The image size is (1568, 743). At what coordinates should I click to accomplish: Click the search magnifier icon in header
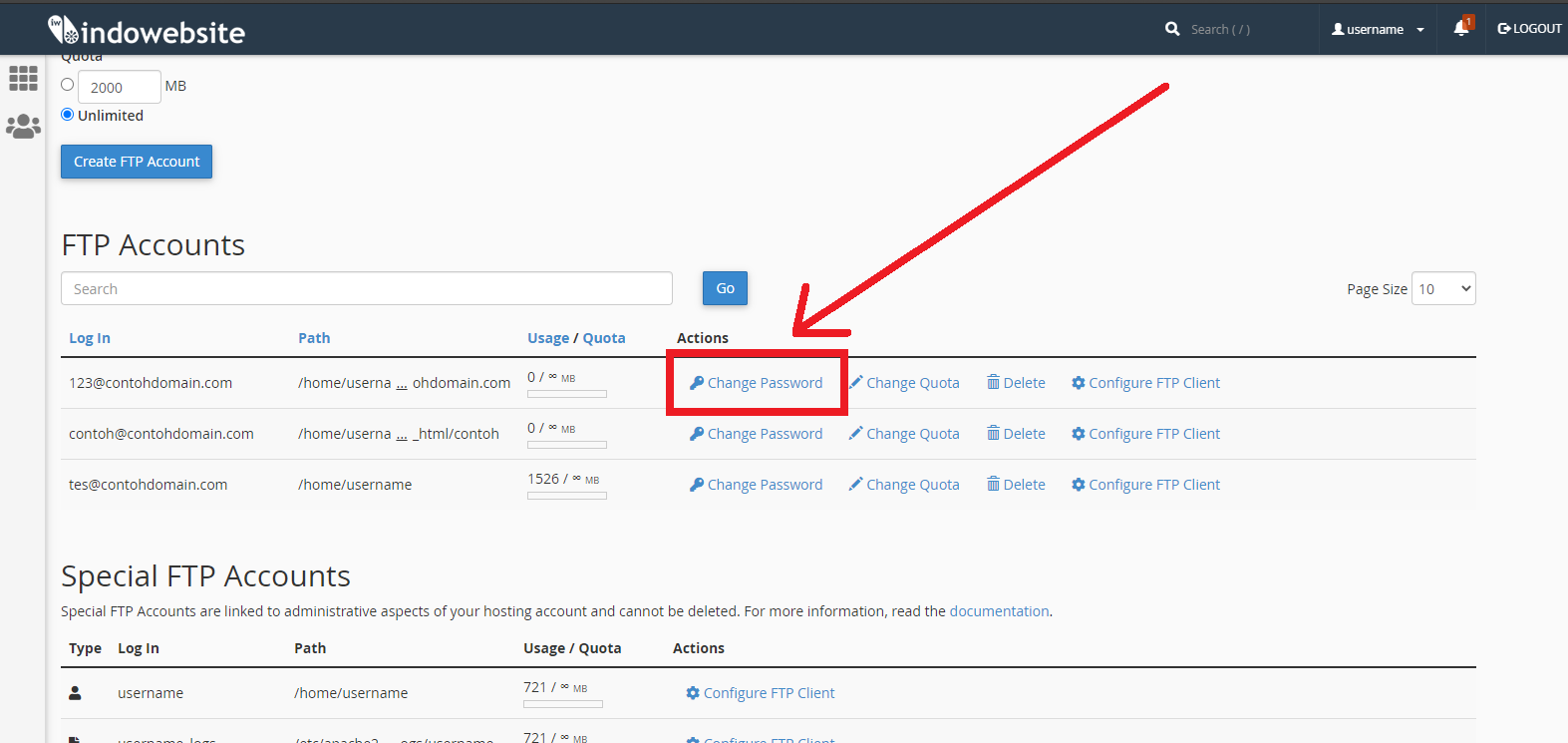[x=1172, y=29]
